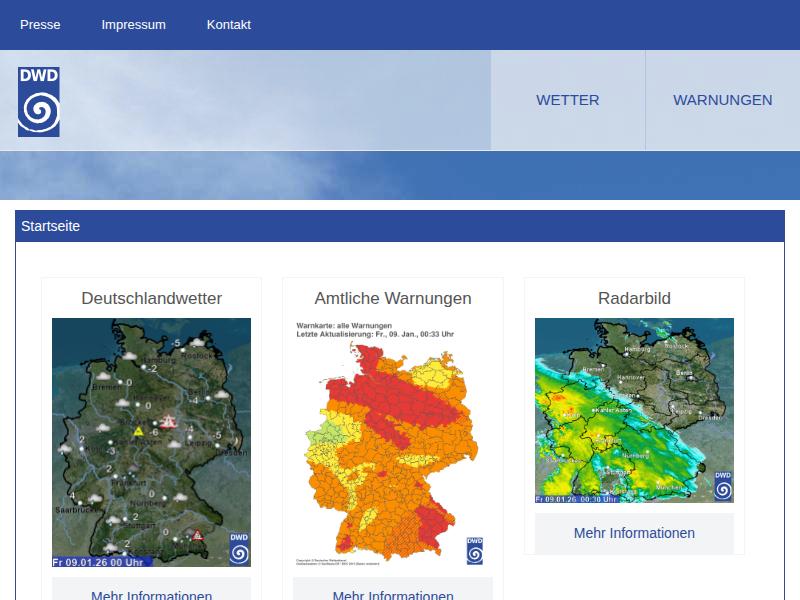Click DWD logo on warnings map
800x600 pixels.
475,551
